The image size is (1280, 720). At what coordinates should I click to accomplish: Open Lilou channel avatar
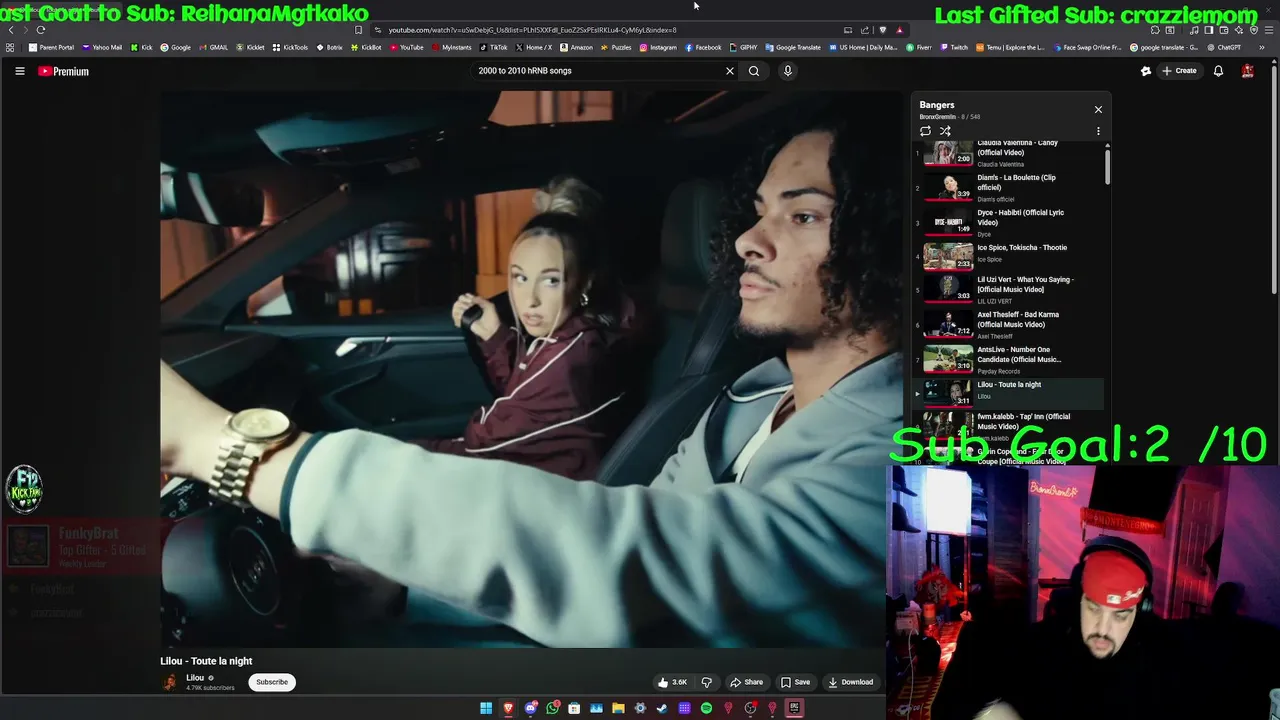coord(170,682)
